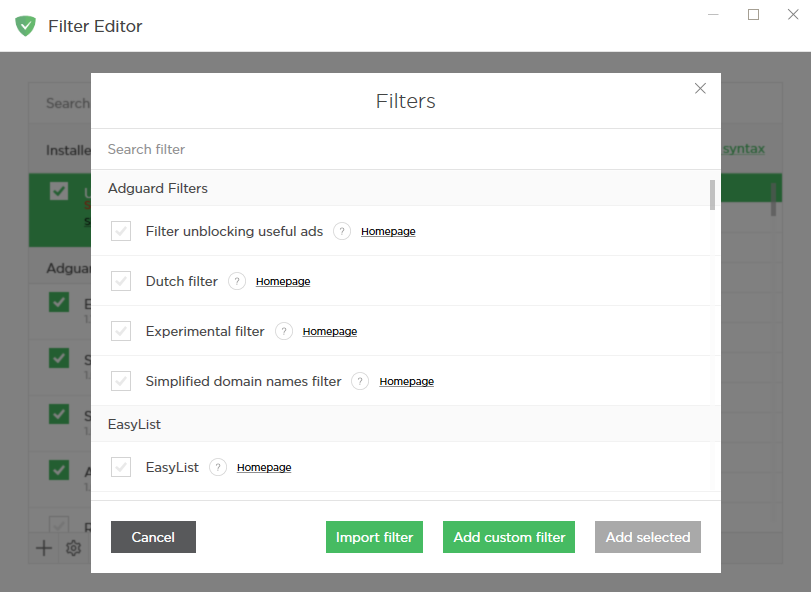Click the EasyList group header
Viewport: 811px width, 592px height.
[x=406, y=424]
